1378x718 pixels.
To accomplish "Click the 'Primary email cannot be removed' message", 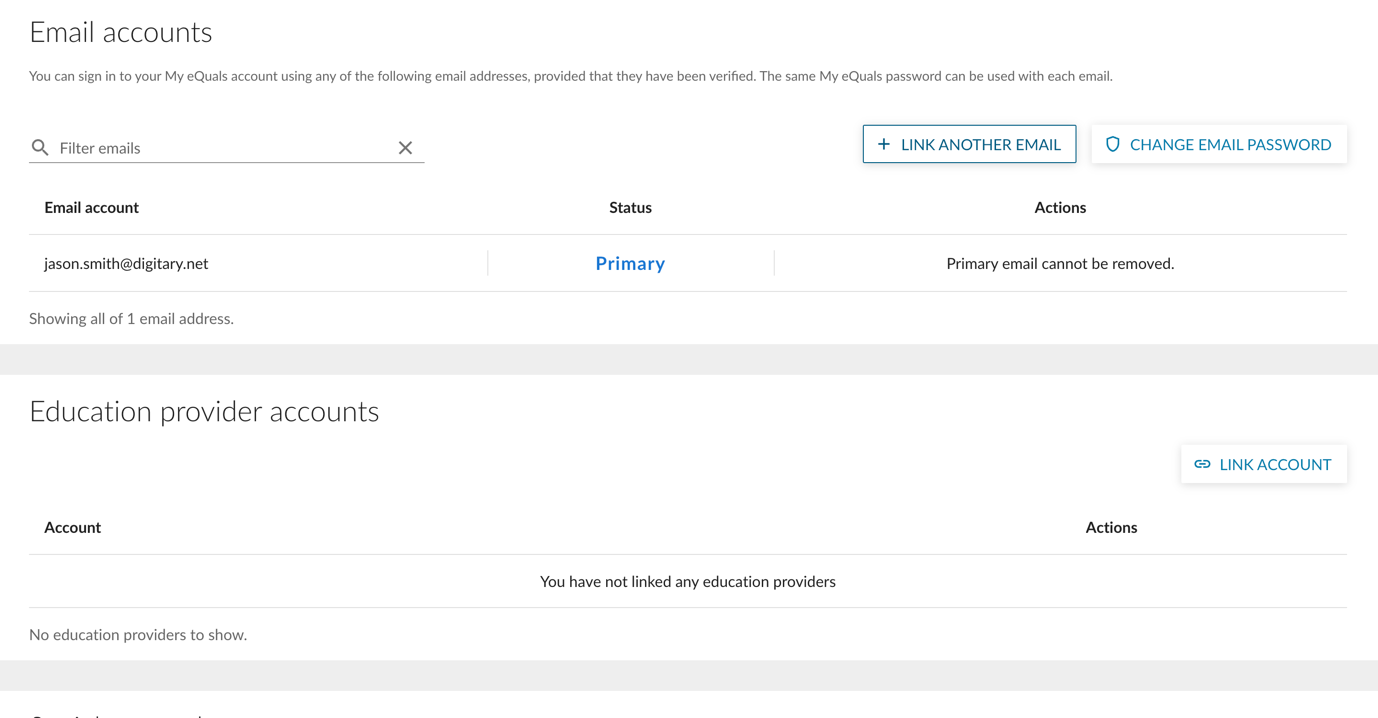I will click(1060, 263).
